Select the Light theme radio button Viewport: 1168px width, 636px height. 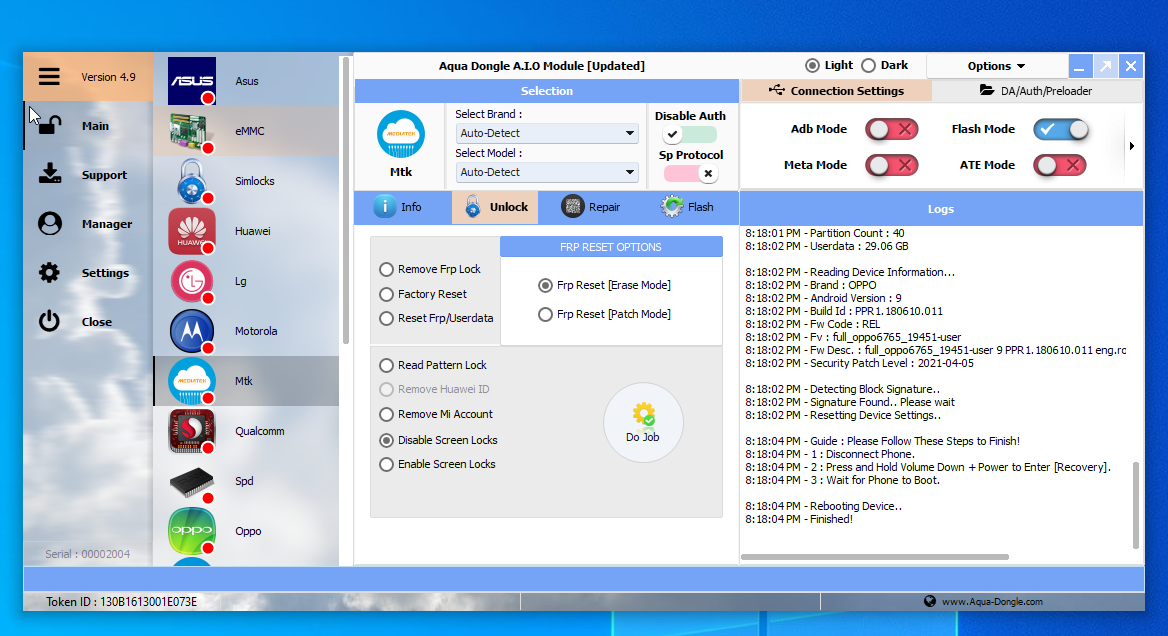[812, 66]
